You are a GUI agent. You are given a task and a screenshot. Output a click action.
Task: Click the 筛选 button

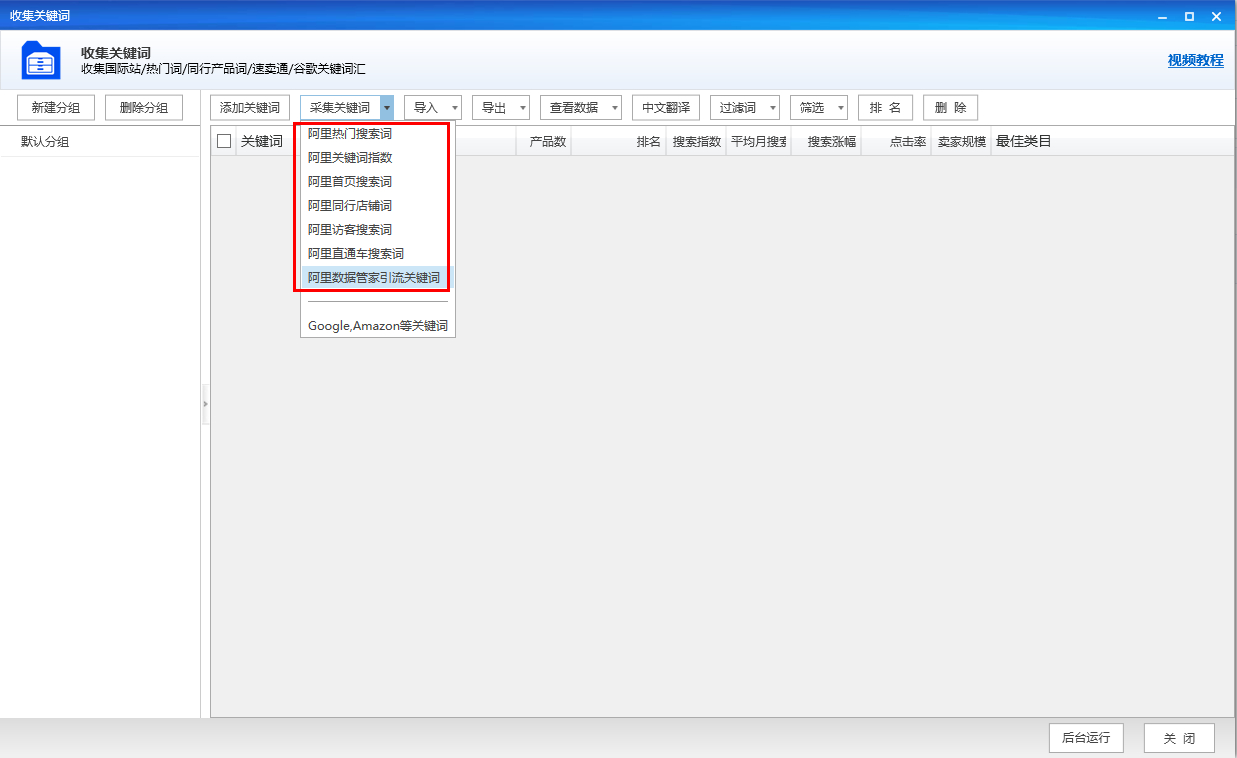[812, 108]
